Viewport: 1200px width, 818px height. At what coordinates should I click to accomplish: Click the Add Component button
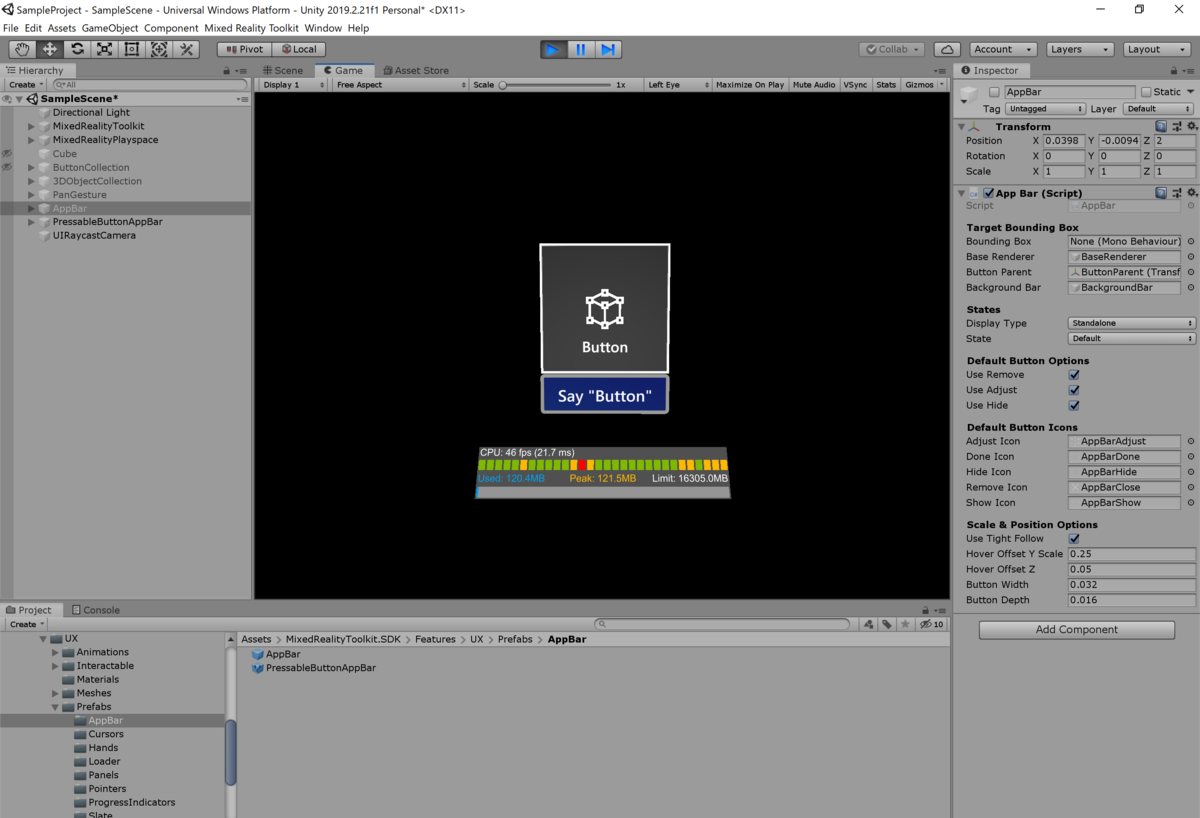click(x=1076, y=630)
